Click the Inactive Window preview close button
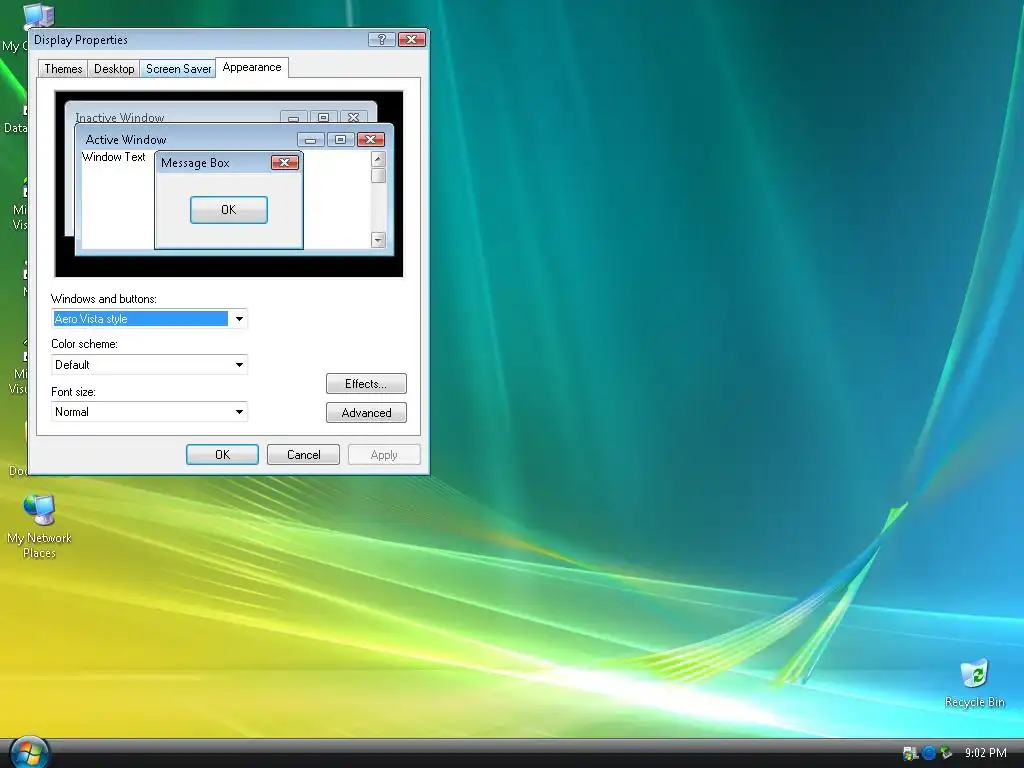Image resolution: width=1024 pixels, height=768 pixels. click(353, 117)
